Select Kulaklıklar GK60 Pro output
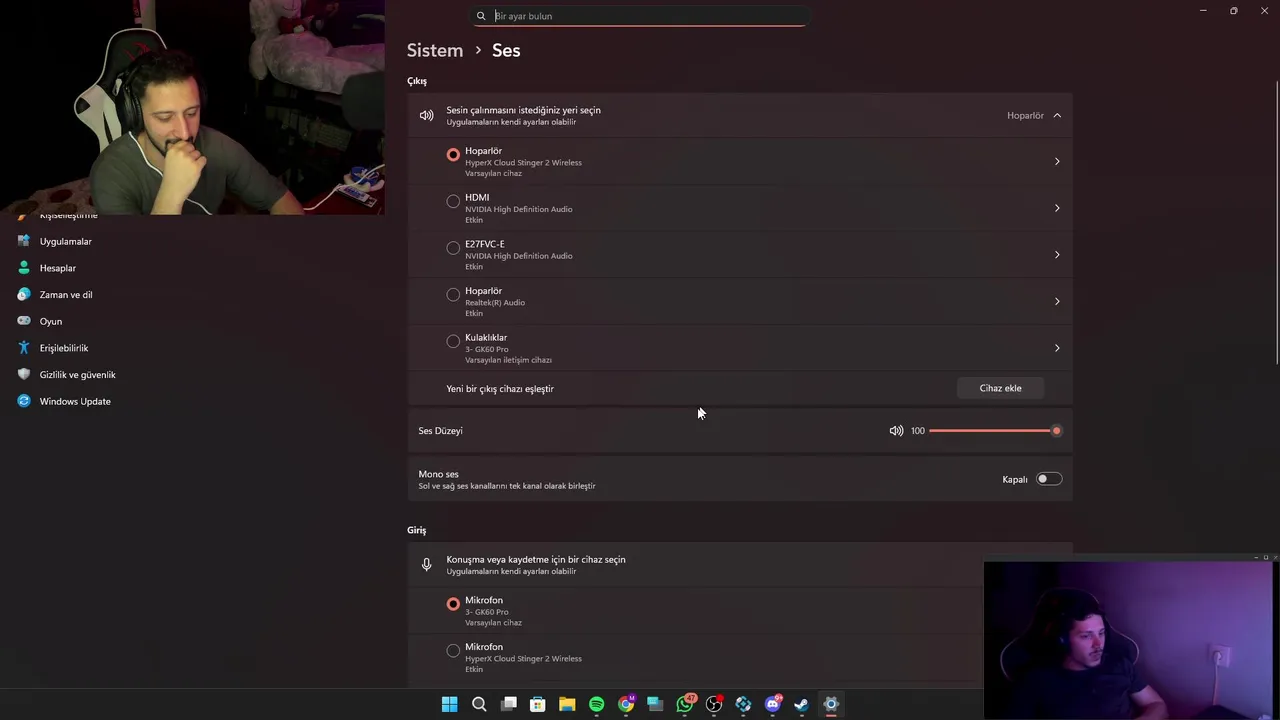Image resolution: width=1280 pixels, height=720 pixels. click(453, 341)
